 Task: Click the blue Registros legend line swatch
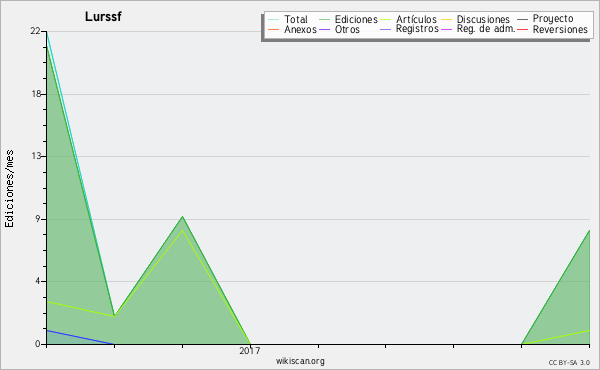pos(385,29)
